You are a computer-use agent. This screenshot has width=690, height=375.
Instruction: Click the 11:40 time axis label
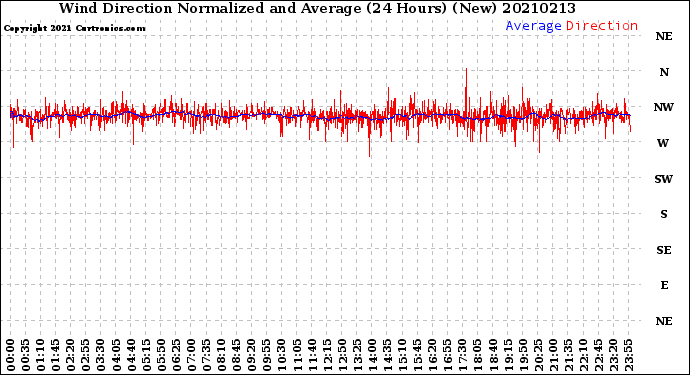312,355
